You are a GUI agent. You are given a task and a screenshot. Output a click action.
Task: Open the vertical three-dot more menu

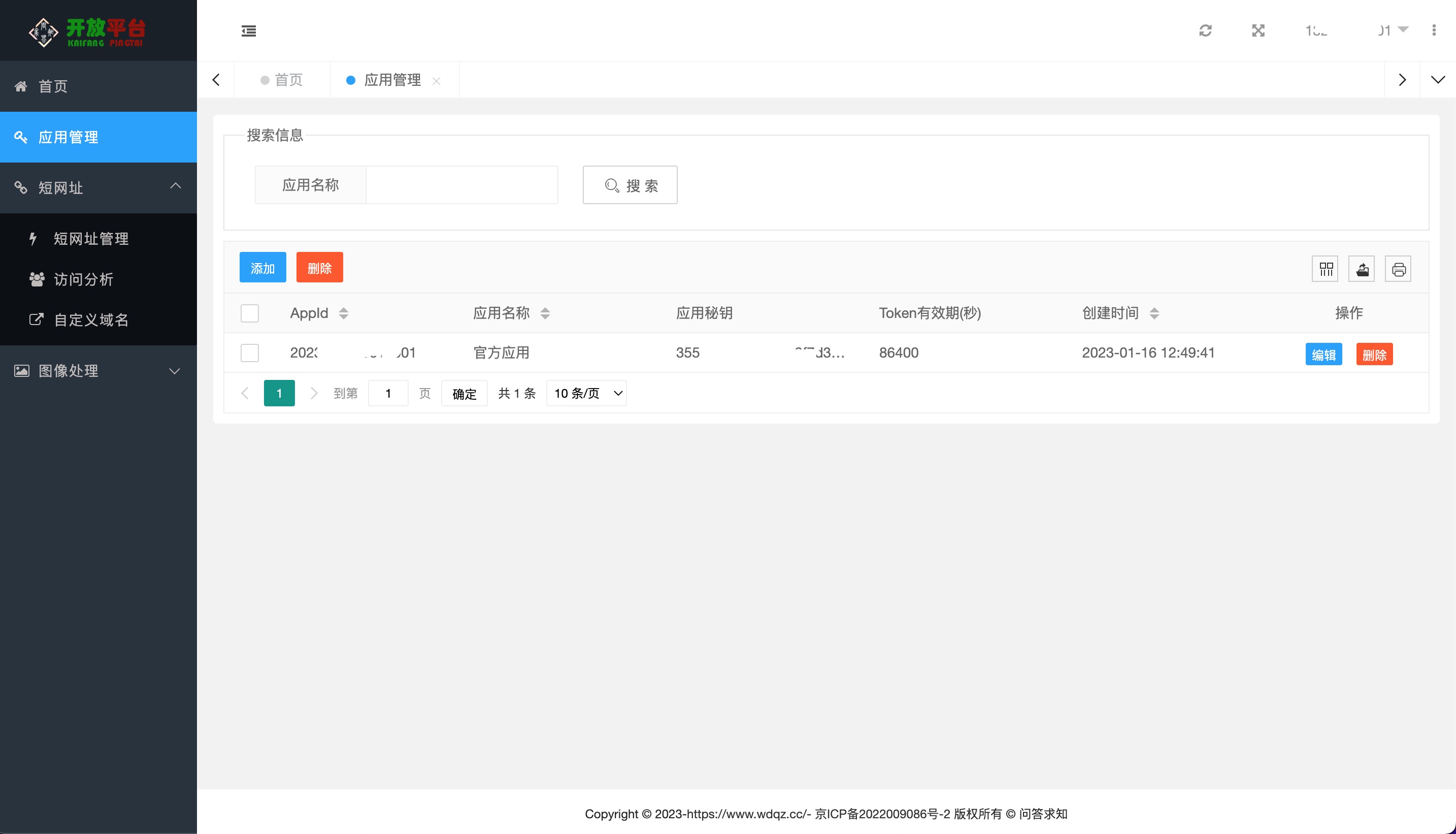click(1434, 30)
